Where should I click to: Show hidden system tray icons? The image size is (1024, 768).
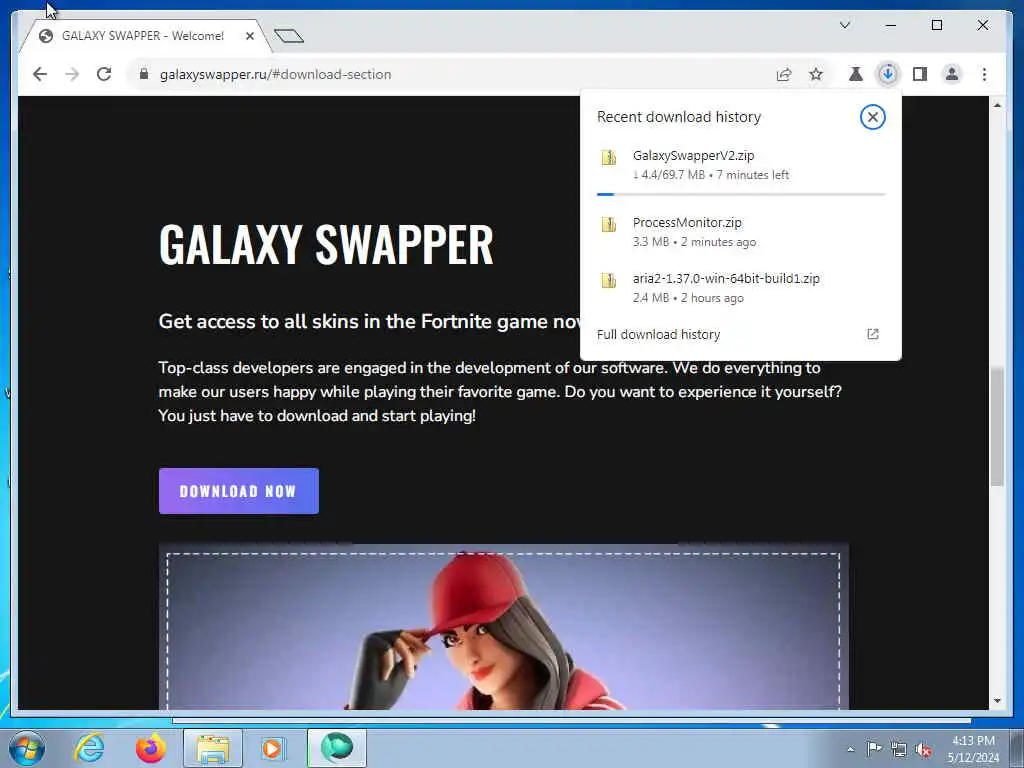pos(850,749)
